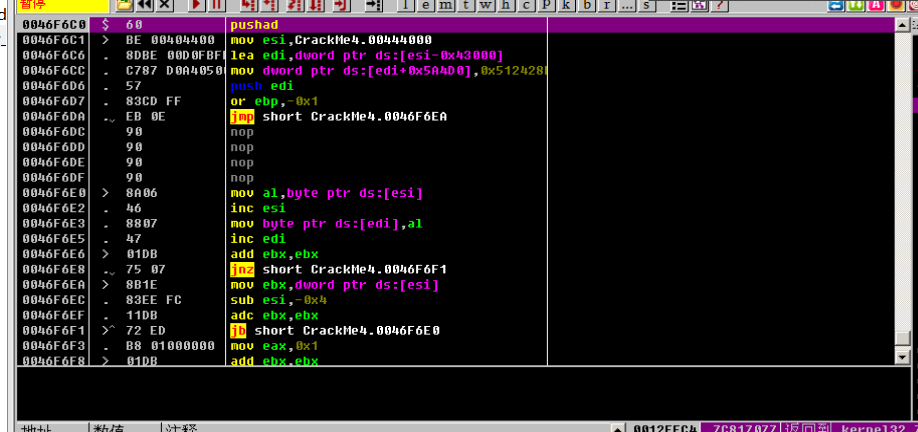Image resolution: width=918 pixels, height=432 pixels.
Task: Click the Execute till return icon
Action: [x=340, y=5]
